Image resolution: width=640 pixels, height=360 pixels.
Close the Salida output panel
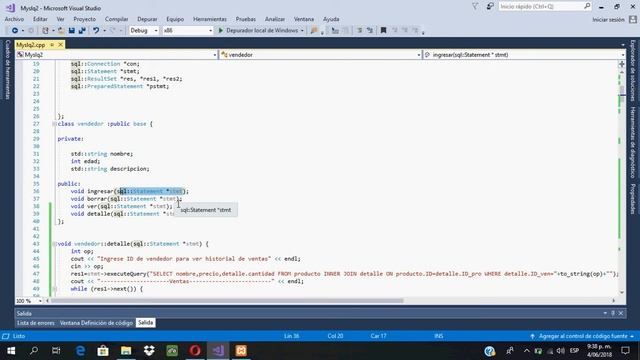(621, 313)
